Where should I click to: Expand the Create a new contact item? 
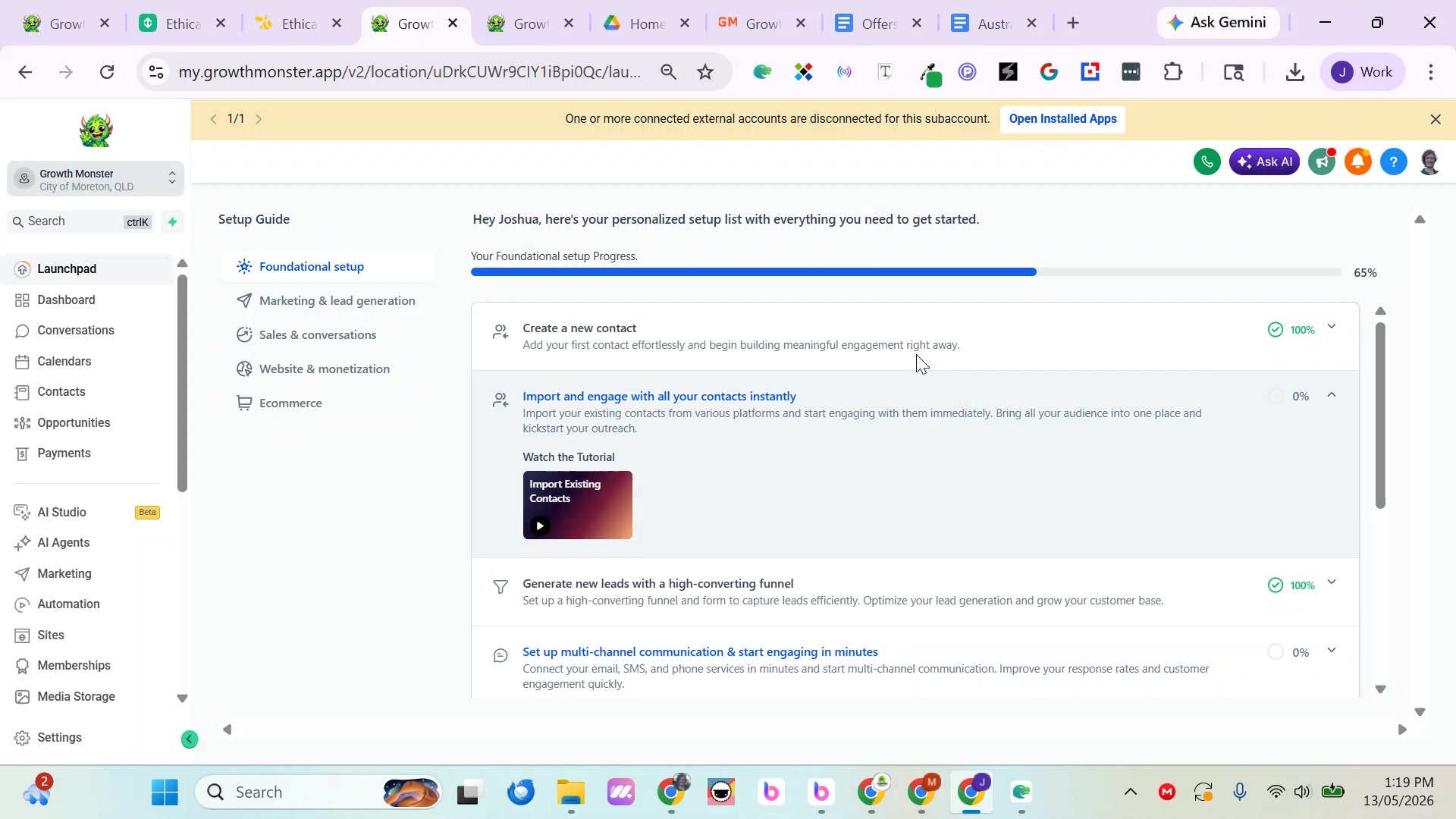[1332, 328]
